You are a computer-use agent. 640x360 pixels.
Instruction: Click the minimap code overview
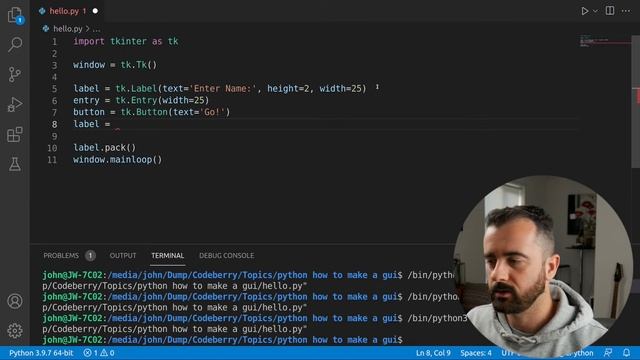604,41
